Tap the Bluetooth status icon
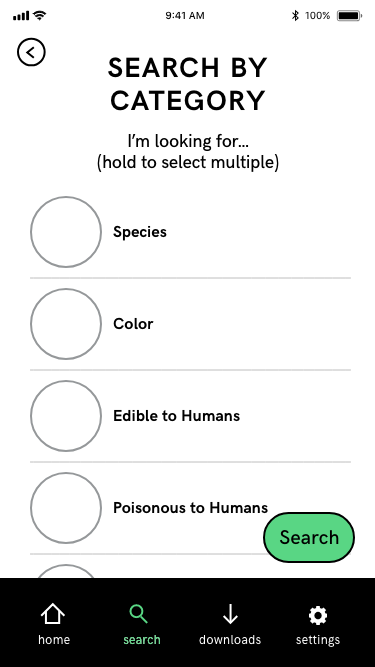The image size is (375, 667). tap(295, 16)
